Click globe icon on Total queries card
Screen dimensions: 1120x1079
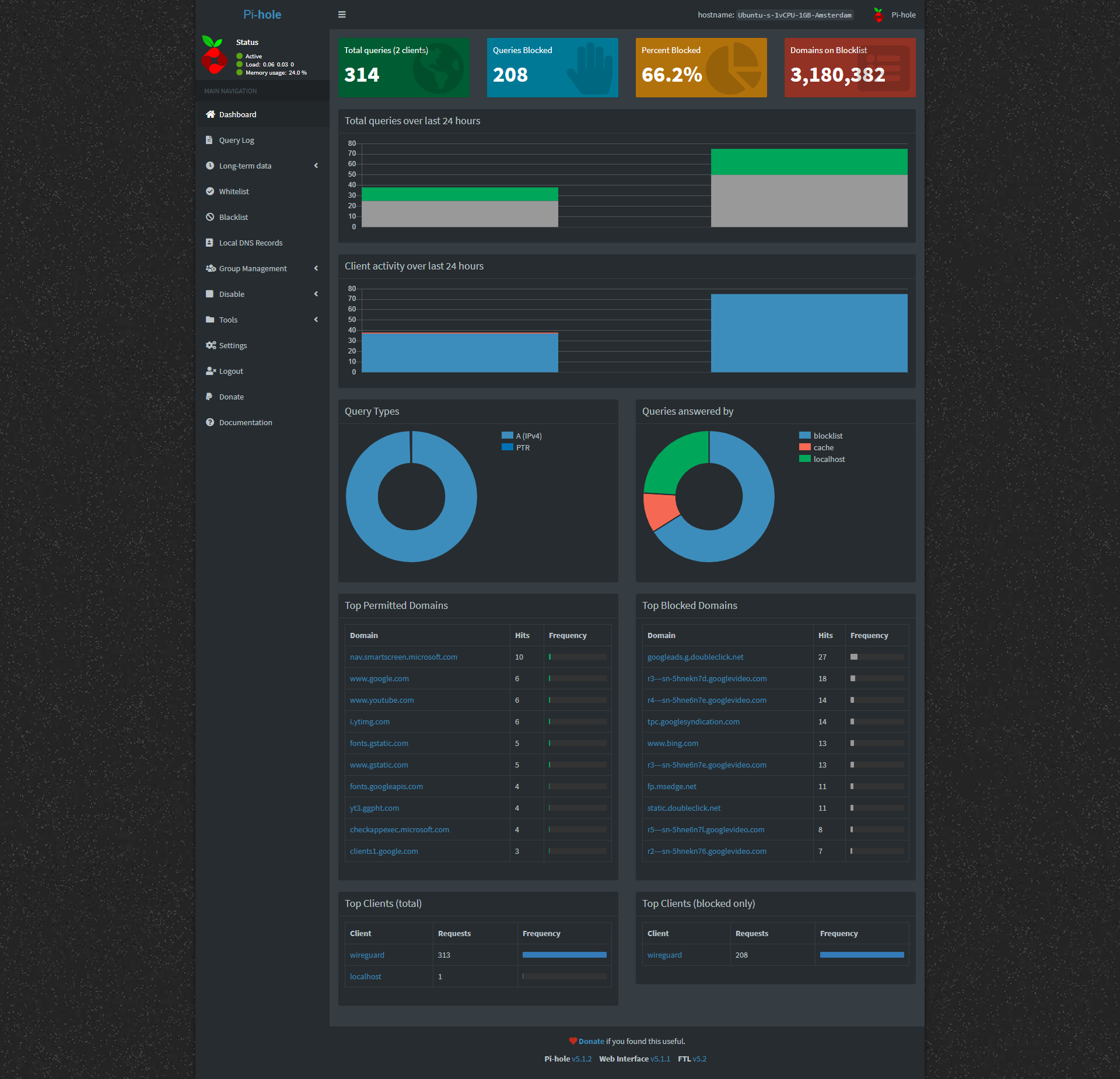pyautogui.click(x=438, y=68)
